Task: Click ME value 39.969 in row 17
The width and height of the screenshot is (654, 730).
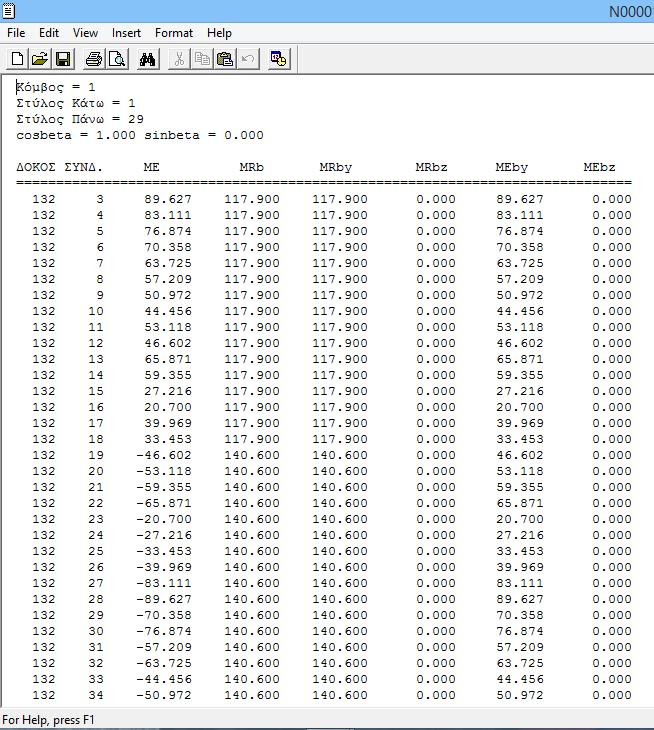Action: click(x=168, y=423)
